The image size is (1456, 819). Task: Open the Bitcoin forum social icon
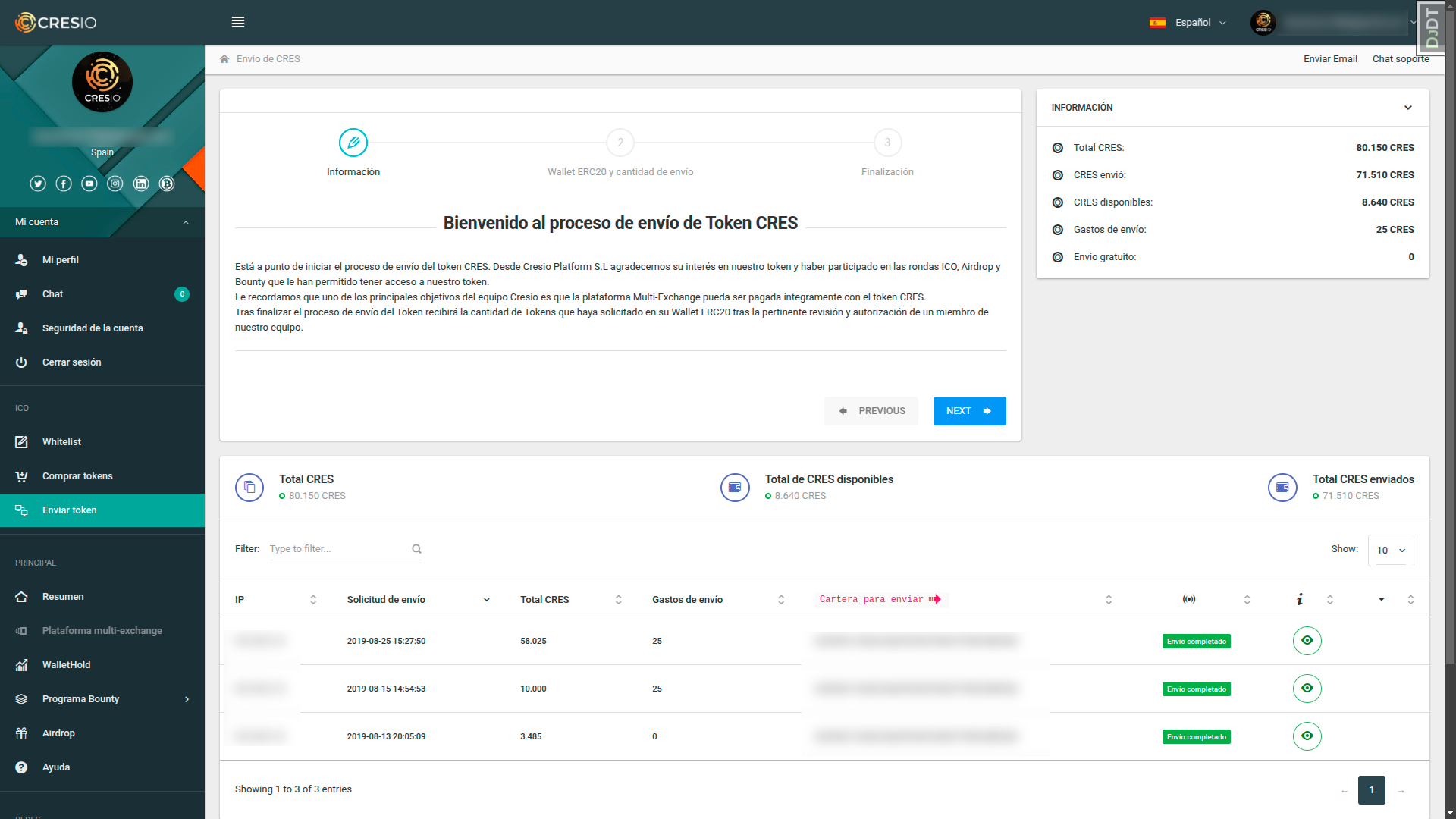tap(167, 184)
